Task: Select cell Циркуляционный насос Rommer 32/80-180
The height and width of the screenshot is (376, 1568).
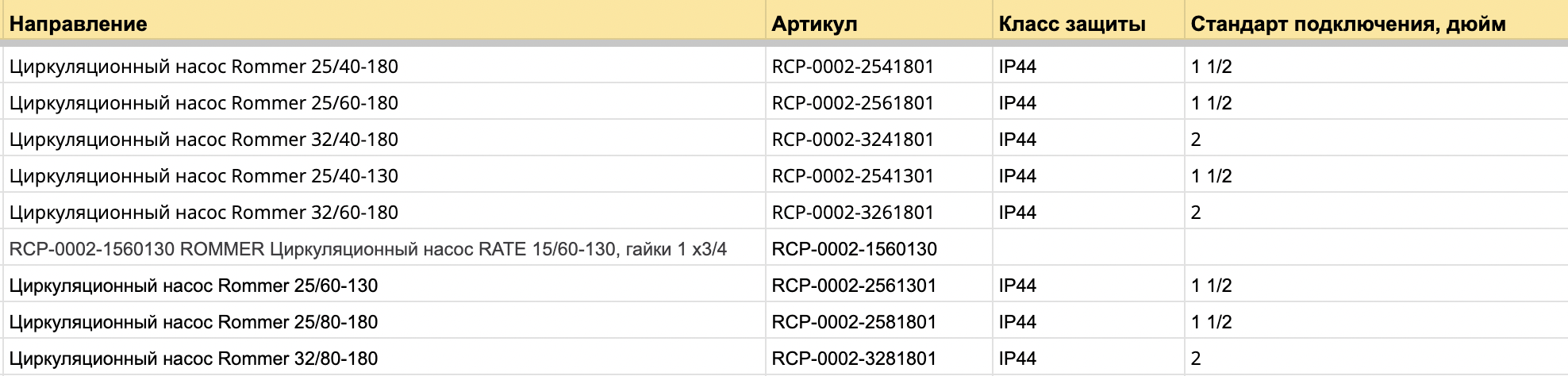Action: coord(384,358)
